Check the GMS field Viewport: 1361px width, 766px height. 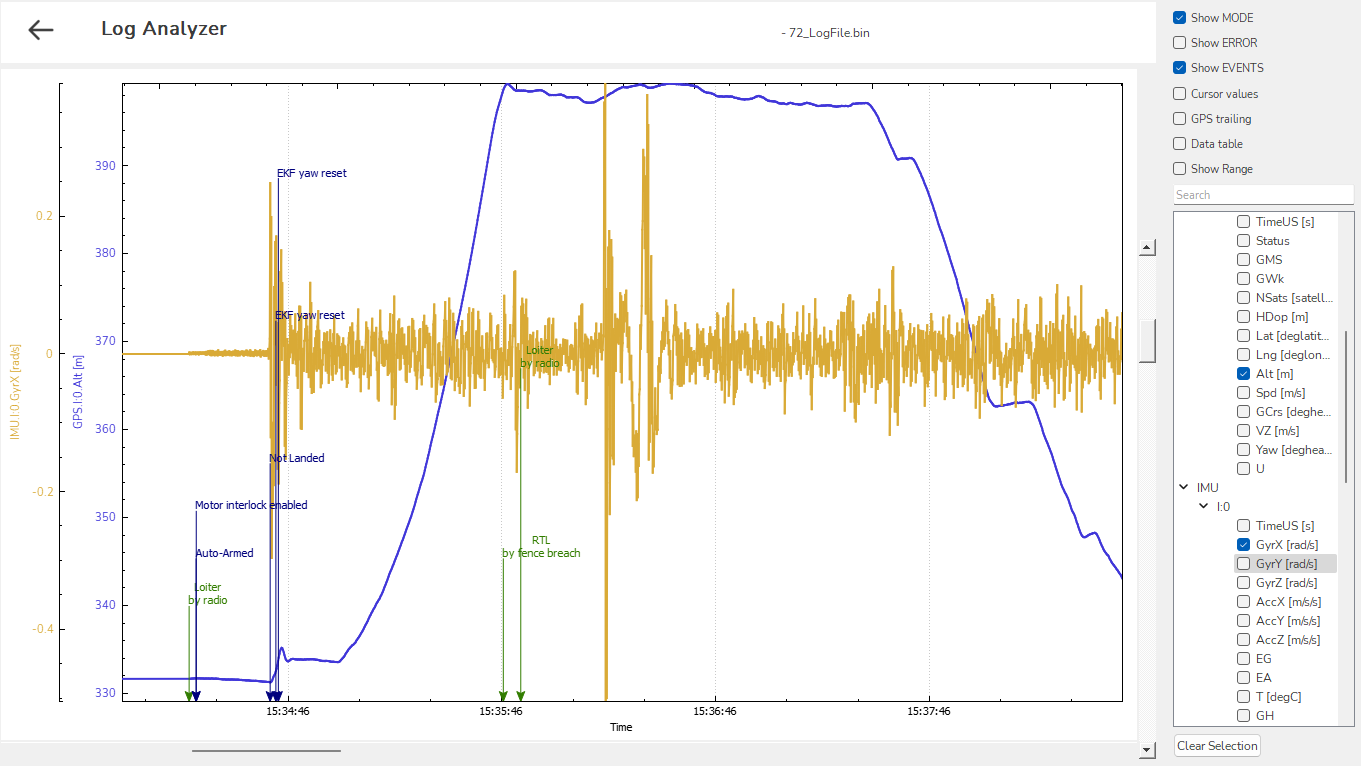click(x=1244, y=260)
